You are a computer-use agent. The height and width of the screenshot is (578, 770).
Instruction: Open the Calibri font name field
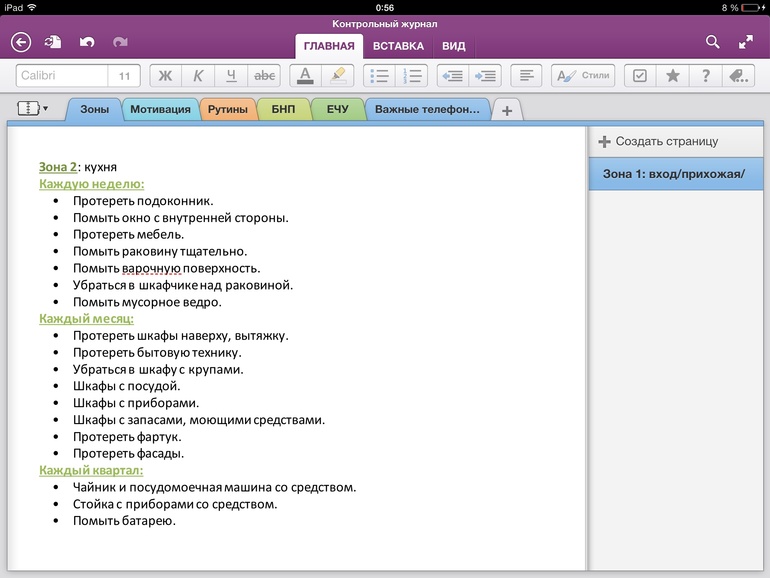coord(62,76)
